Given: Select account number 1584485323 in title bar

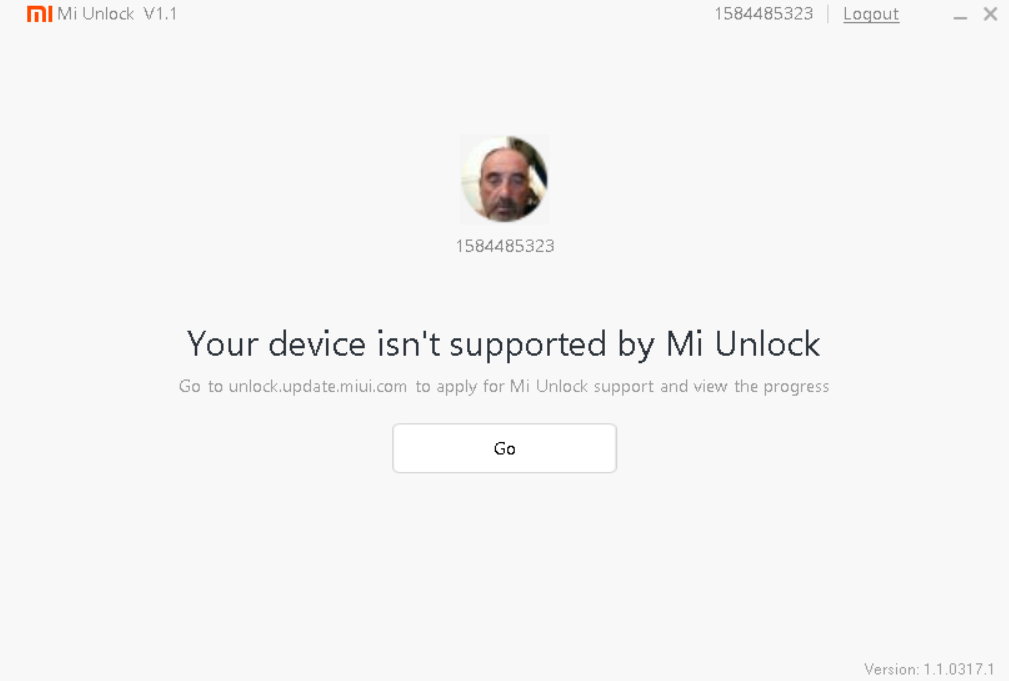Looking at the screenshot, I should click(x=763, y=14).
